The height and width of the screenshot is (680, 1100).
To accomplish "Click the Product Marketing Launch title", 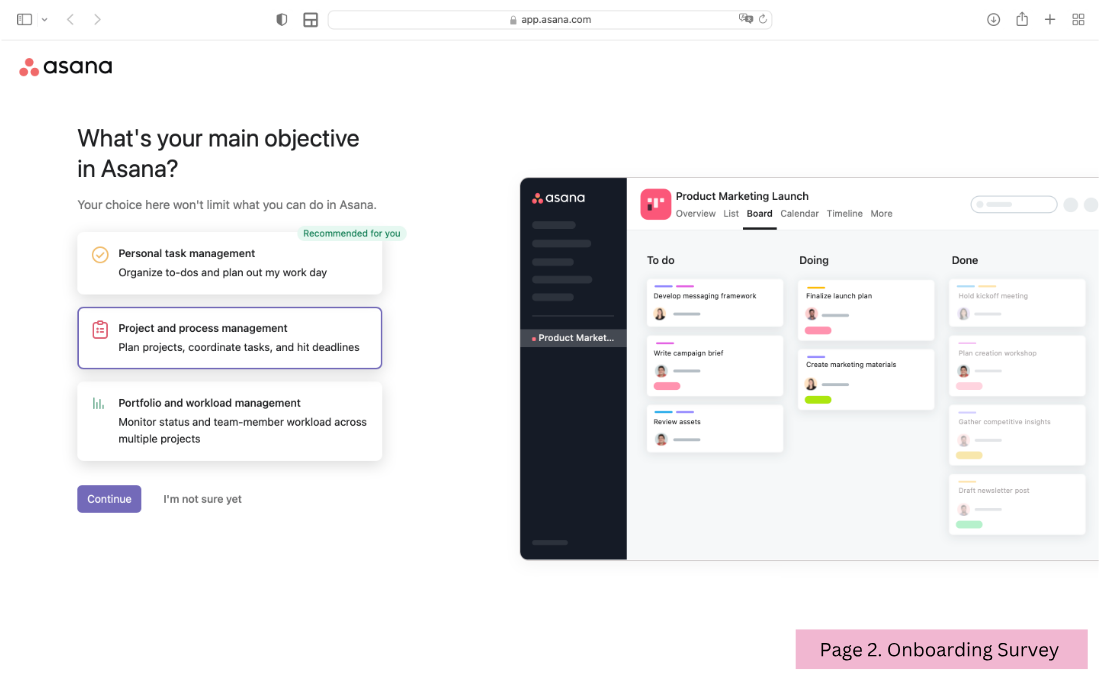I will [742, 196].
